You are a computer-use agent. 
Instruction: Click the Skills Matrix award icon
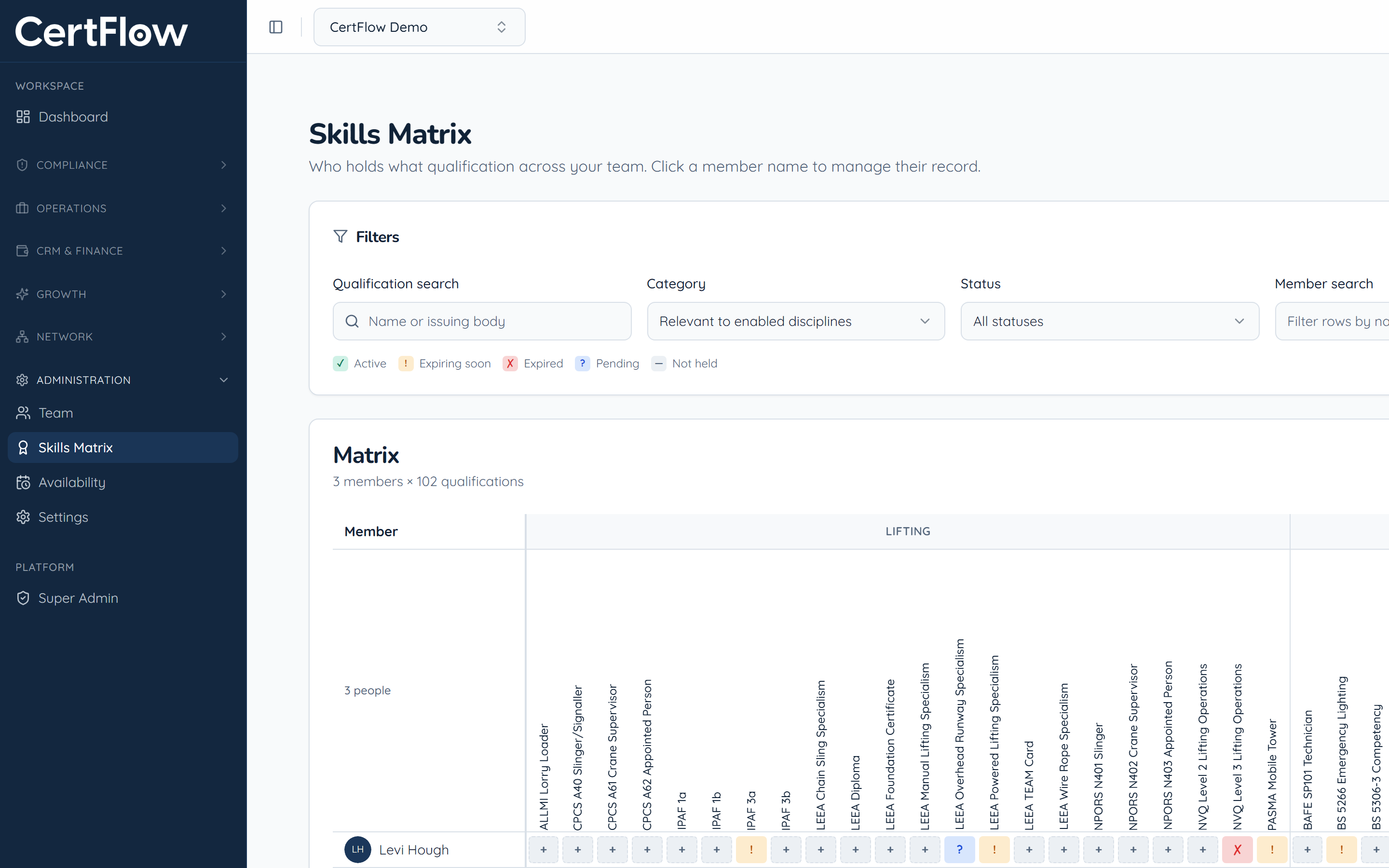[23, 448]
